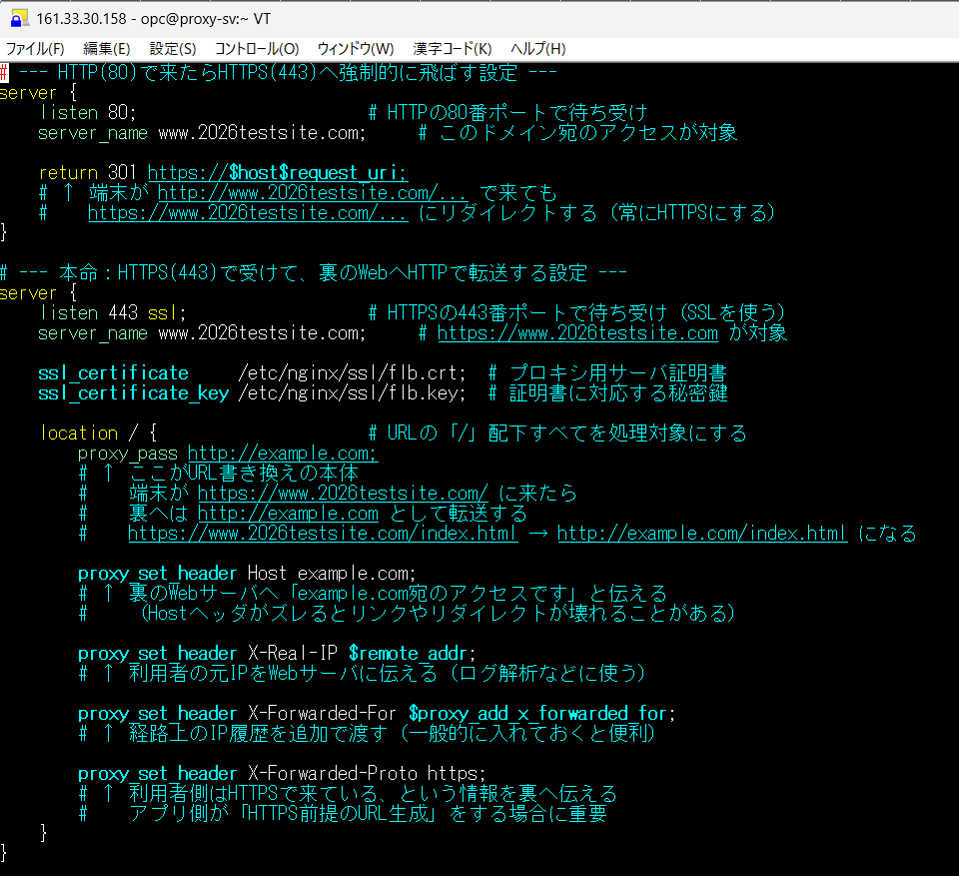Open the 編集(E) menu

point(106,49)
